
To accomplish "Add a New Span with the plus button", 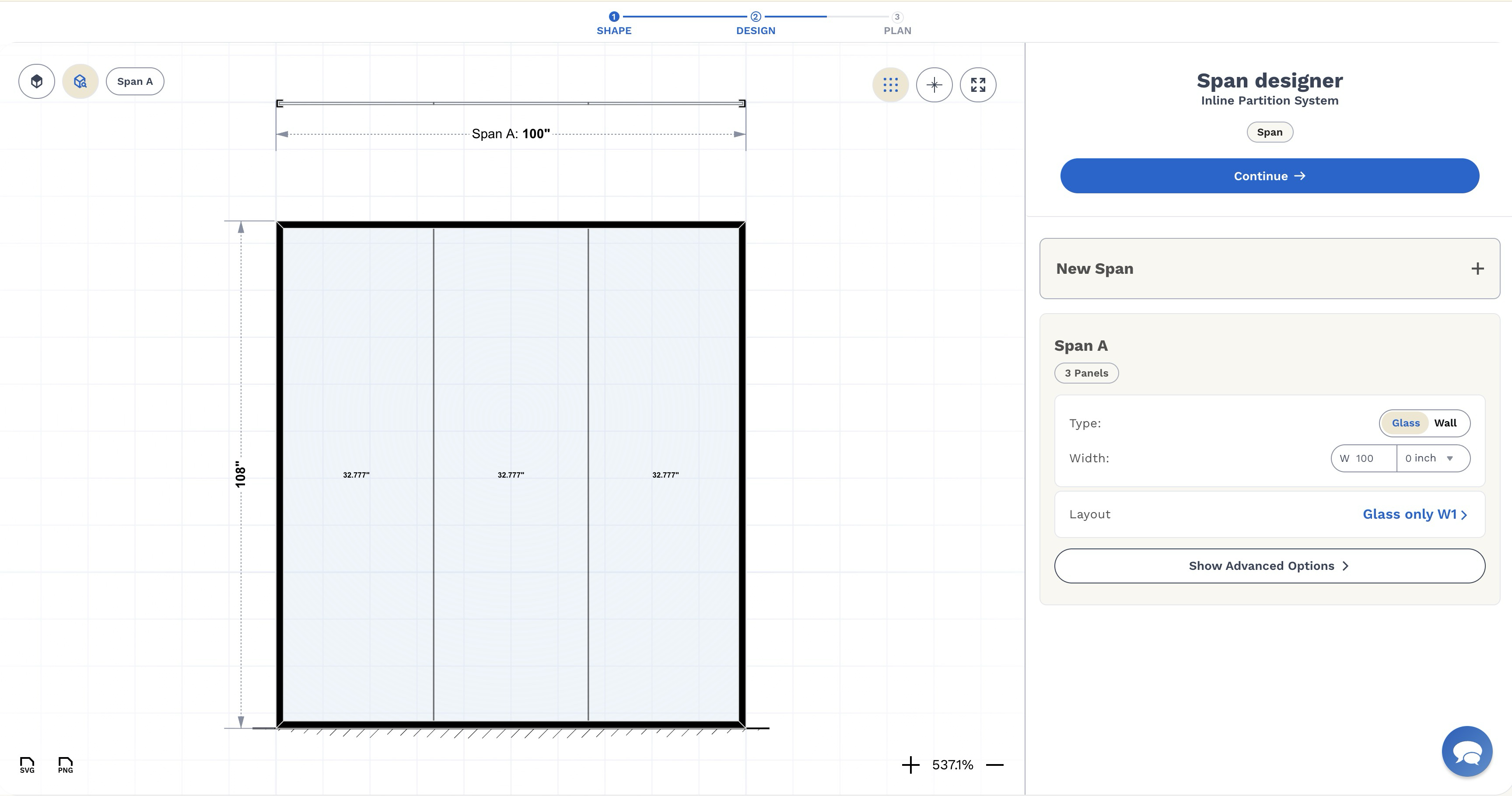I will 1477,269.
